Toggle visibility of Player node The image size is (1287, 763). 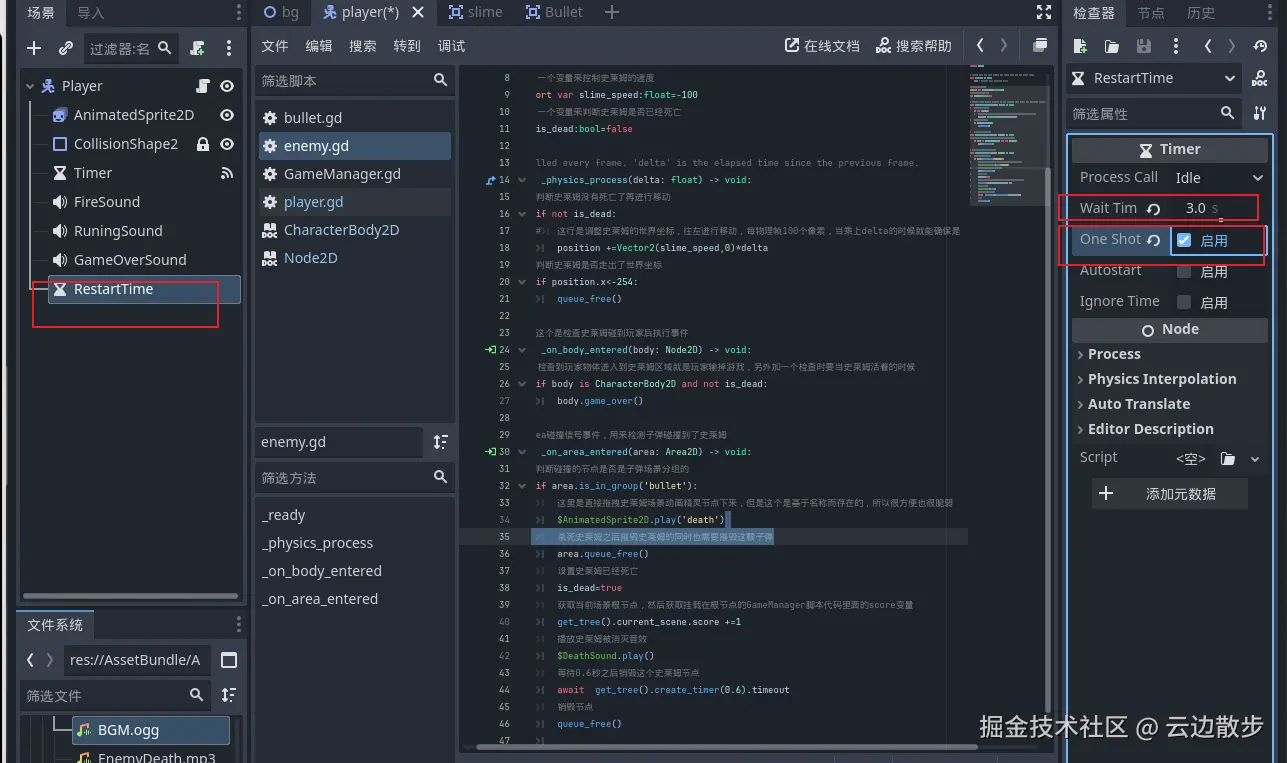227,86
